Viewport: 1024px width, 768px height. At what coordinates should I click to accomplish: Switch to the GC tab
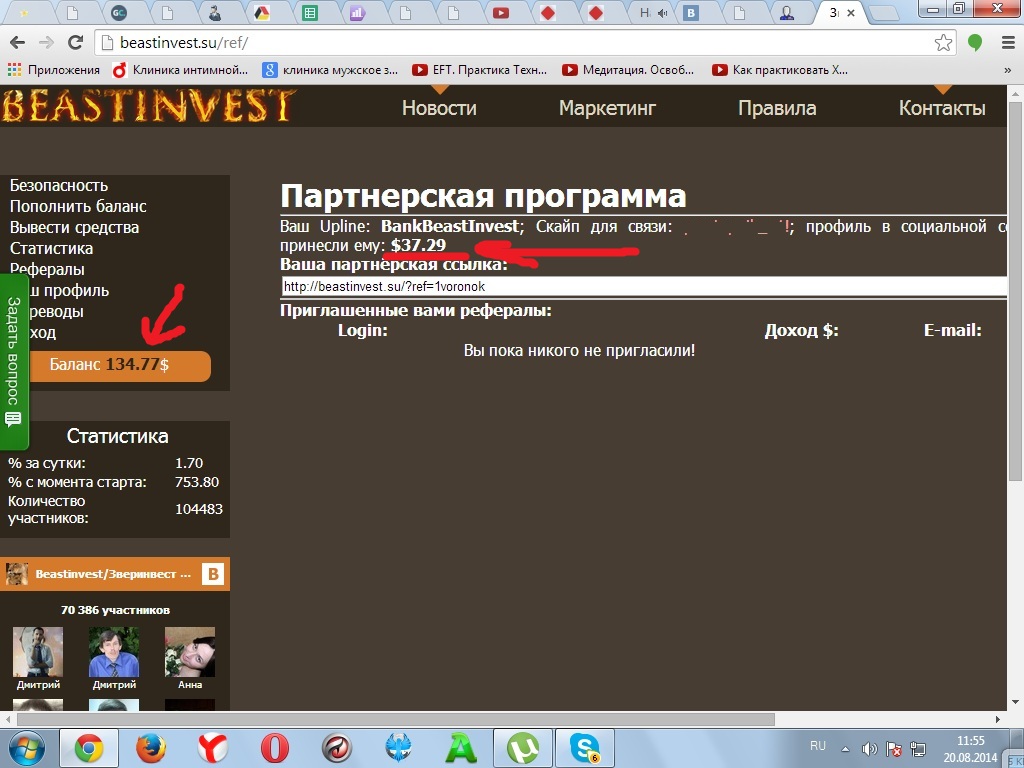(x=119, y=13)
